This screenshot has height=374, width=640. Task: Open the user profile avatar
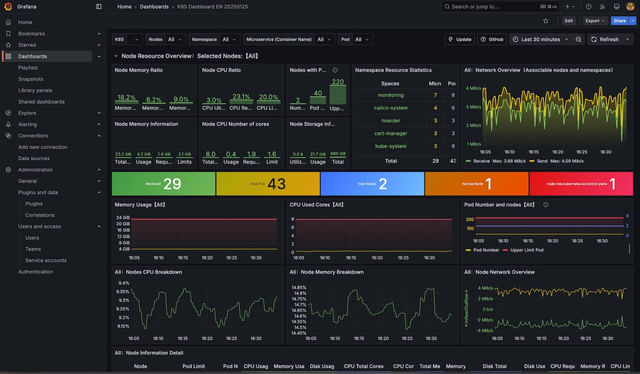630,7
